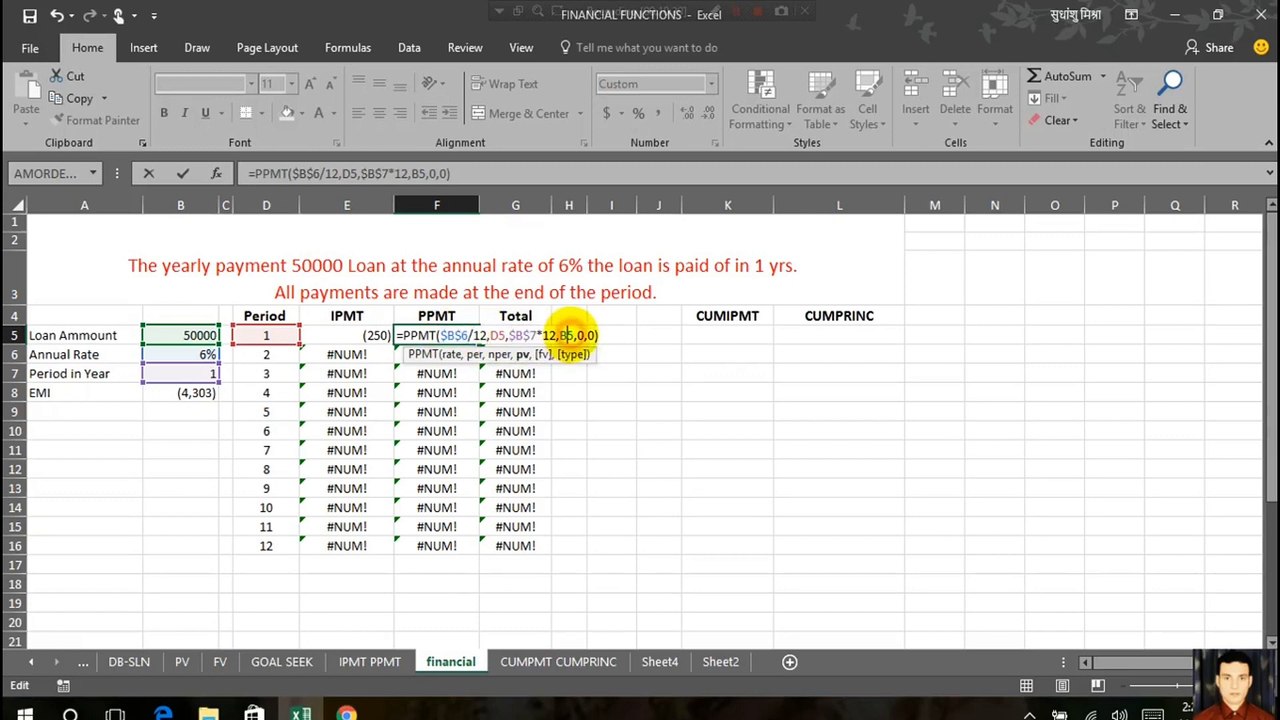Image resolution: width=1280 pixels, height=720 pixels.
Task: Open File Explorer from the taskbar
Action: 208,714
